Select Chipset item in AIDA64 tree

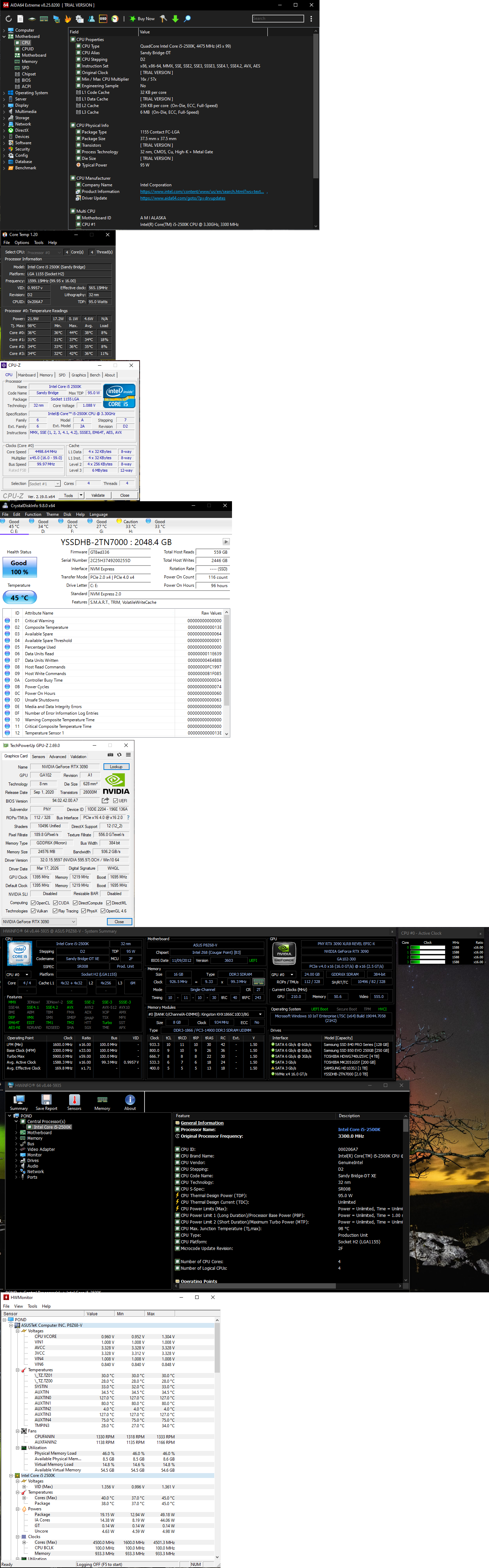[29, 74]
